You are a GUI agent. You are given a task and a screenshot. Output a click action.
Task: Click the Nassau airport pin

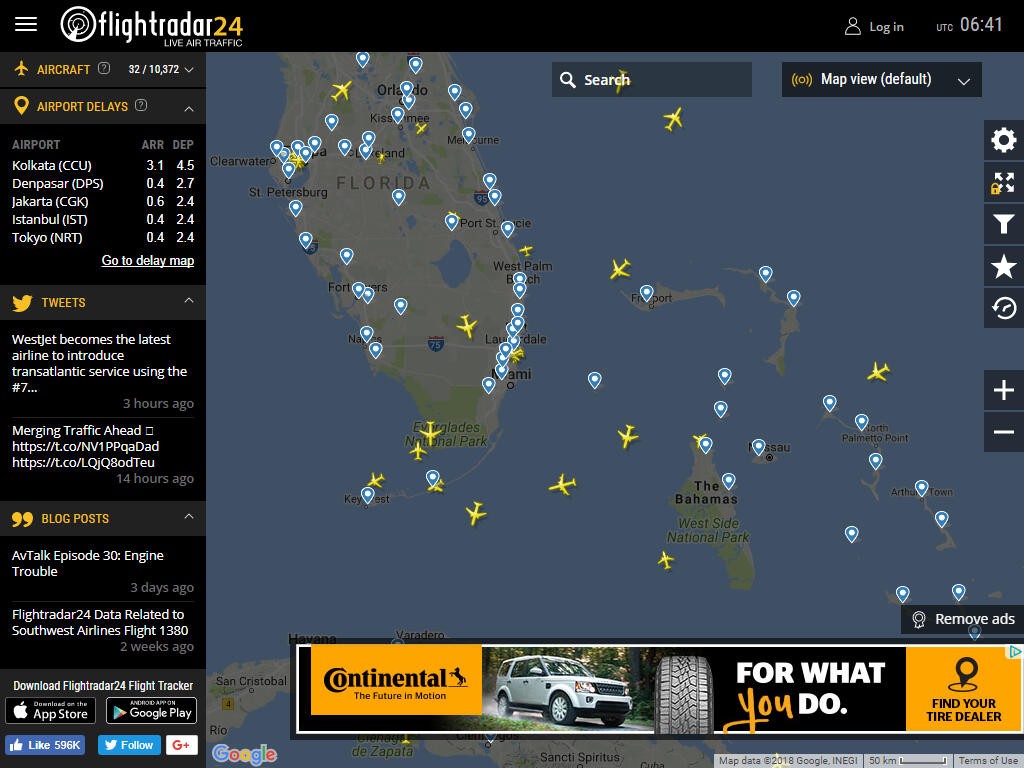[758, 447]
